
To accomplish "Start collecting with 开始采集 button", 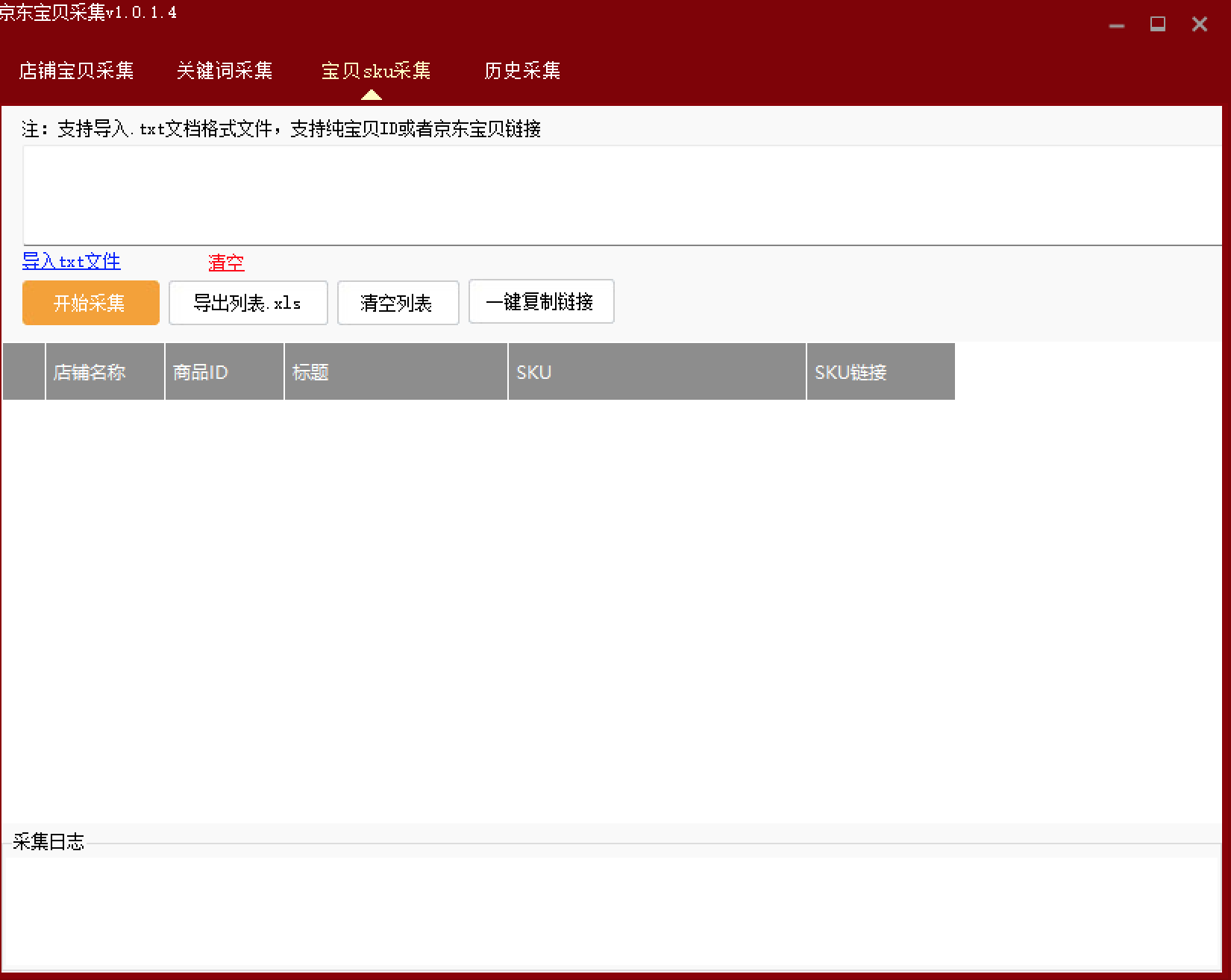I will point(91,303).
